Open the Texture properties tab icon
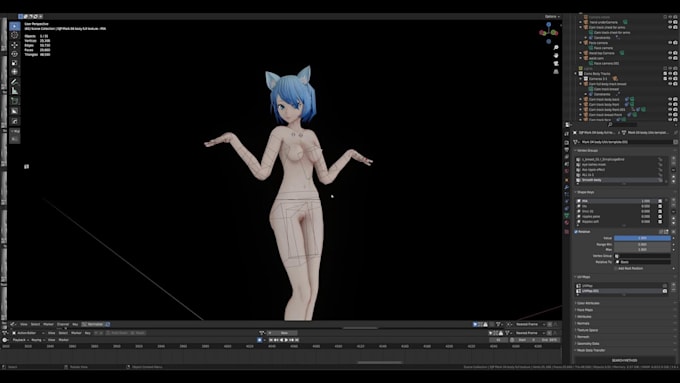This screenshot has width=680, height=383. [x=567, y=232]
